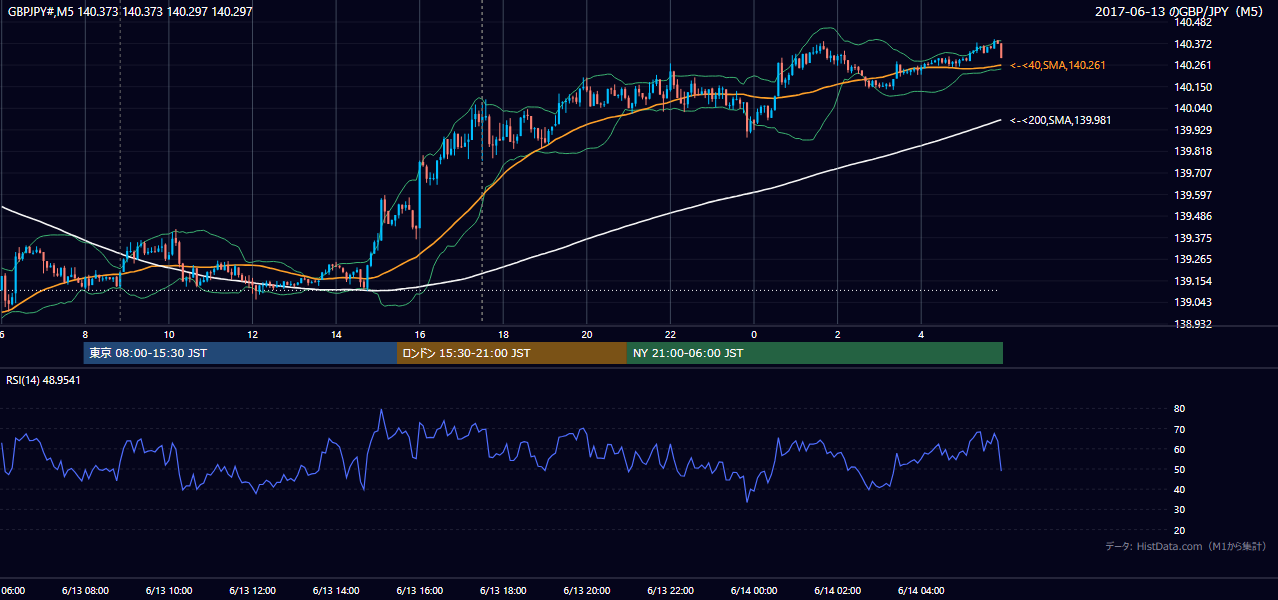Click price axis label 139.818
This screenshot has width=1278, height=600.
pos(1195,151)
